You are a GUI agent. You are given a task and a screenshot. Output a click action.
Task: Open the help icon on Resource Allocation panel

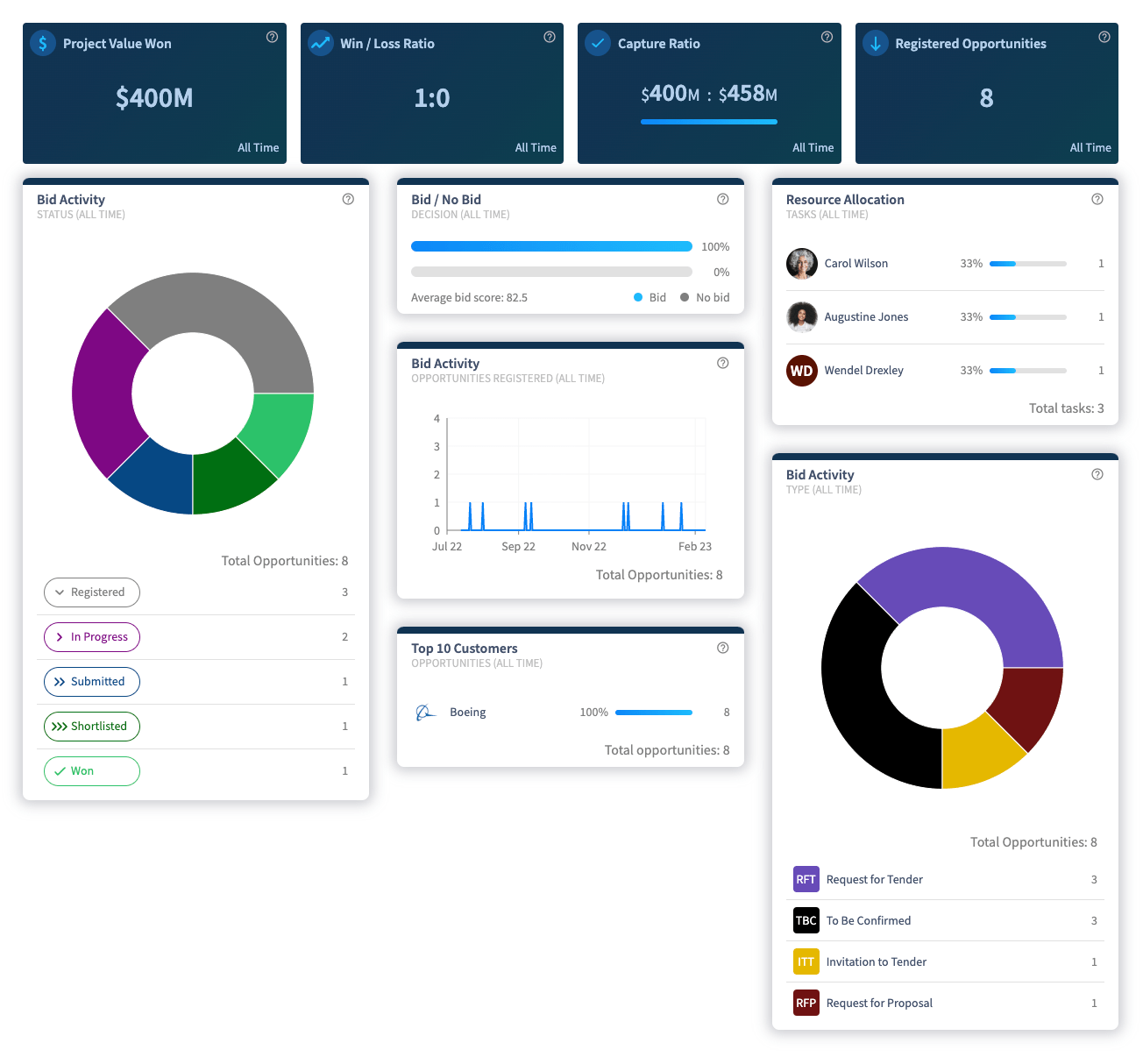(1097, 199)
